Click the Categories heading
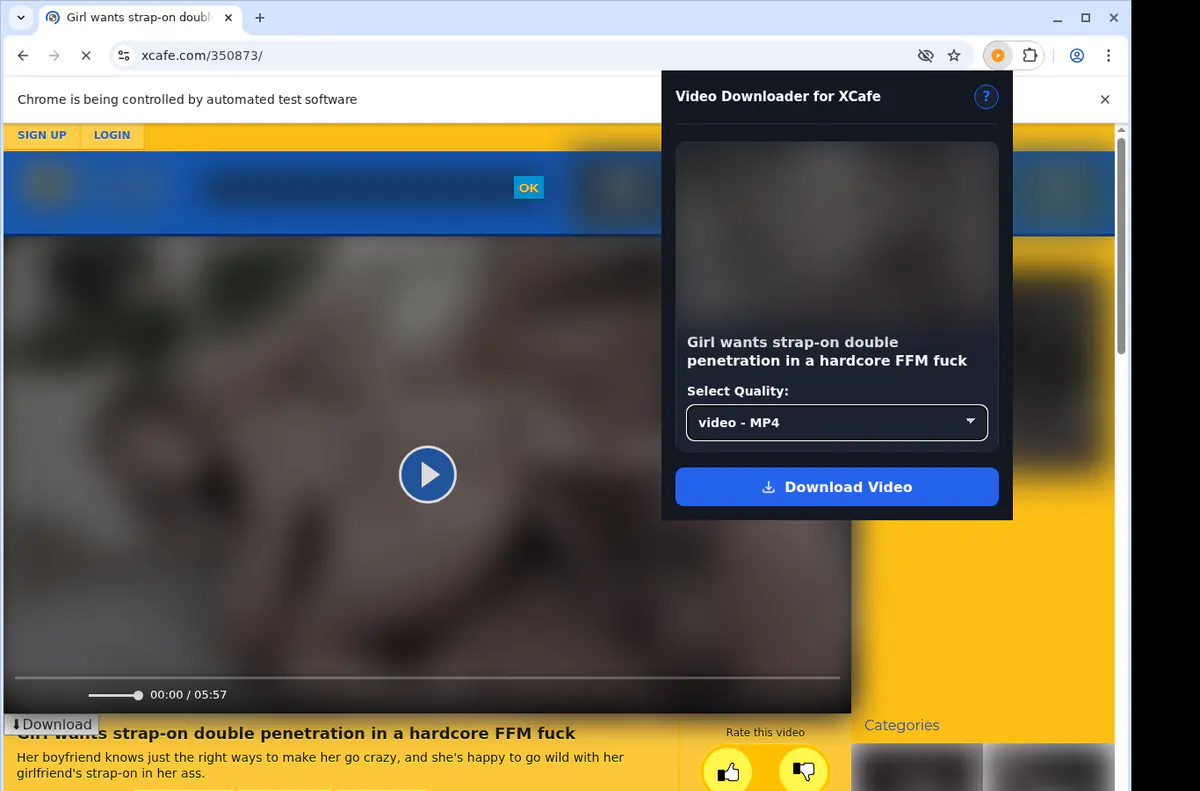 (902, 726)
